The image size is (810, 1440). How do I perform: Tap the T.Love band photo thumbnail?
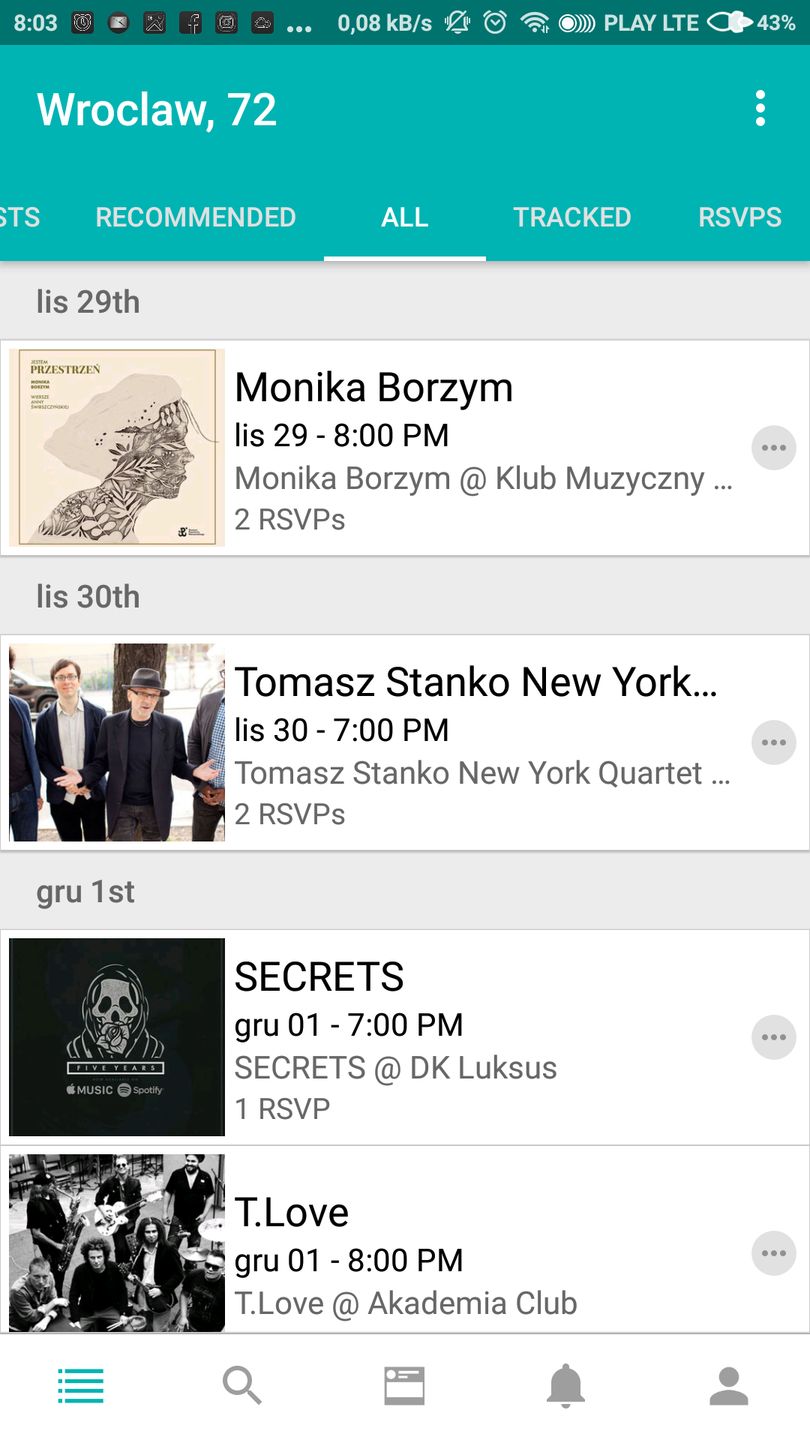(x=117, y=1243)
